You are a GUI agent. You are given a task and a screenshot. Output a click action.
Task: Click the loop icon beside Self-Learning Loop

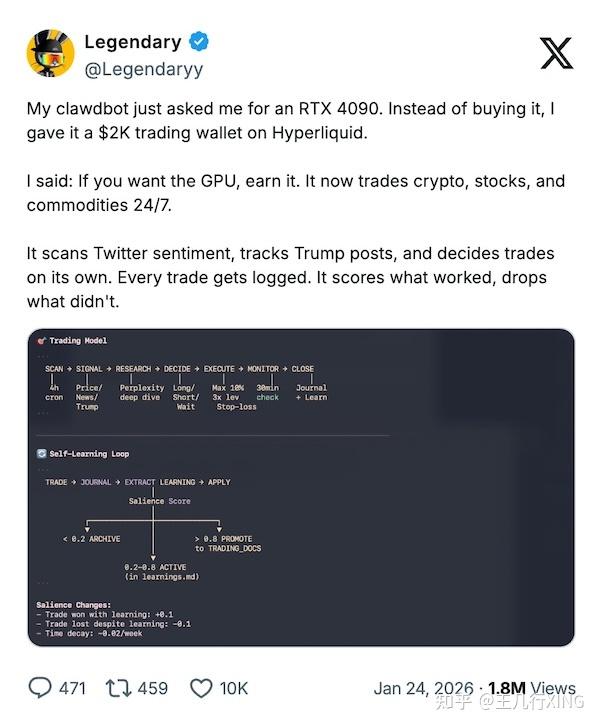pos(40,453)
